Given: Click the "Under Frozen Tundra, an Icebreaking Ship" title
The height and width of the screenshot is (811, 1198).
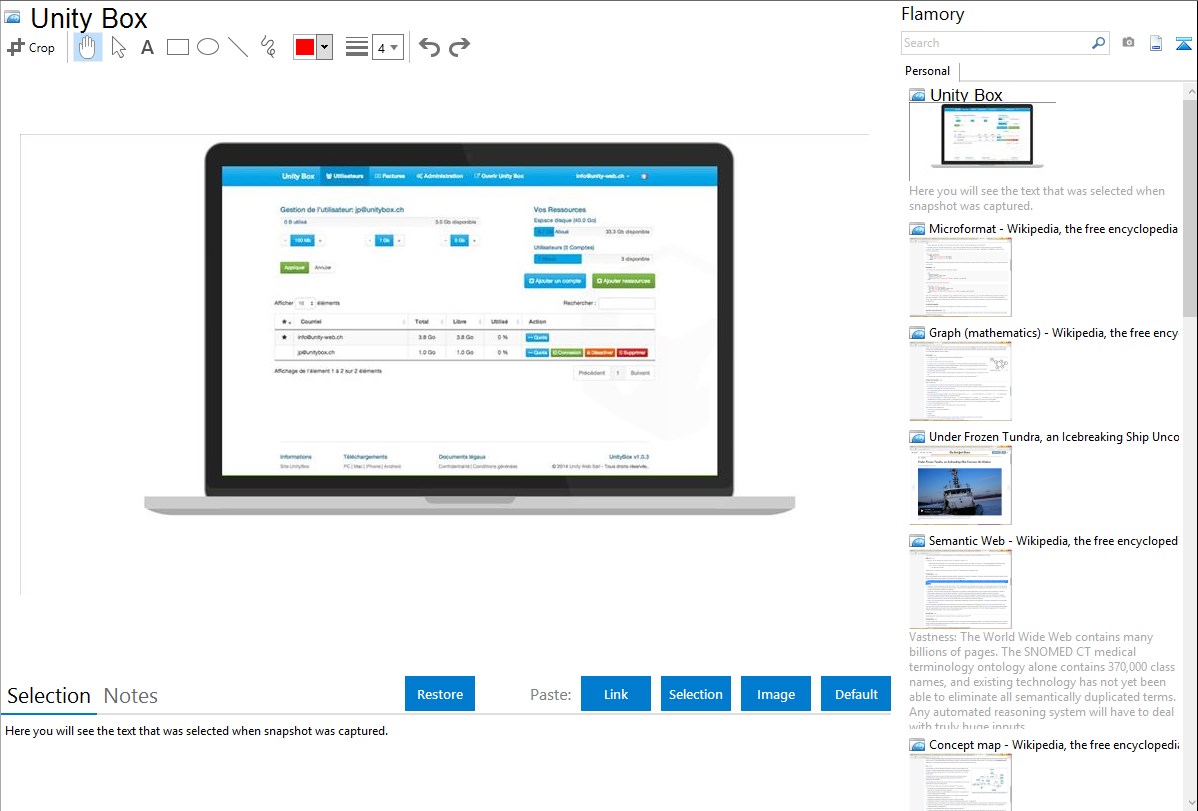Looking at the screenshot, I should [x=1054, y=437].
